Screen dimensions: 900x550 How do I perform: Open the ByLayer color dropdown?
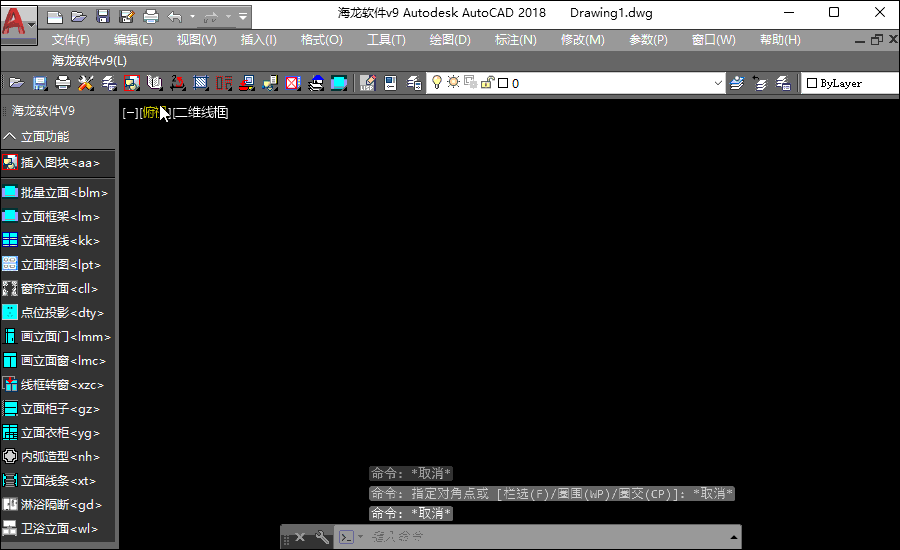[851, 83]
